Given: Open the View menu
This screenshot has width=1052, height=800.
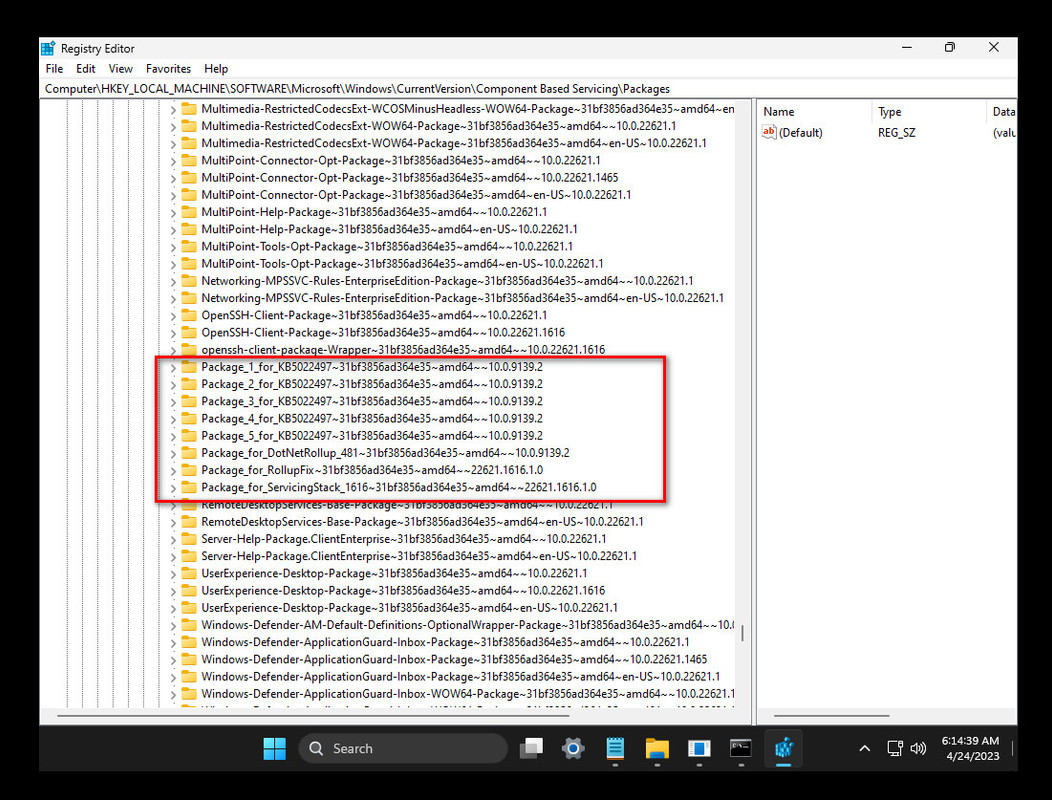Looking at the screenshot, I should click(120, 68).
